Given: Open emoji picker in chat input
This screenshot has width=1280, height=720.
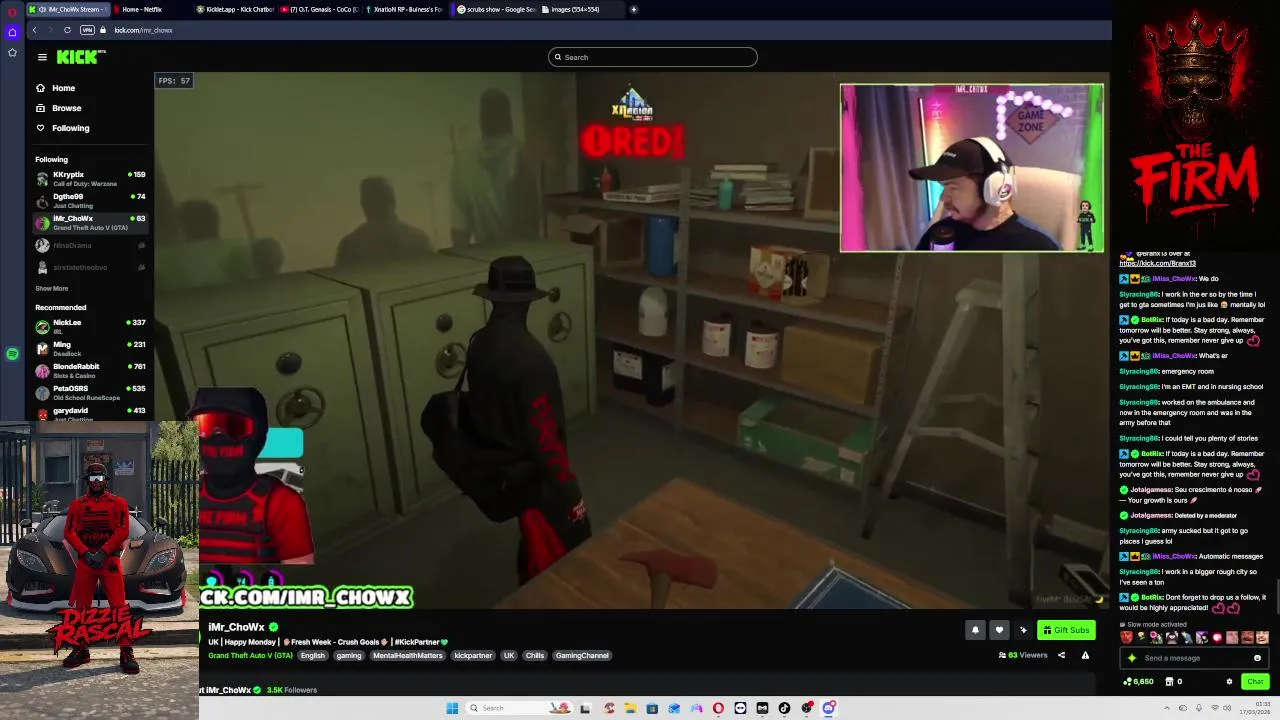Looking at the screenshot, I should click(1257, 658).
